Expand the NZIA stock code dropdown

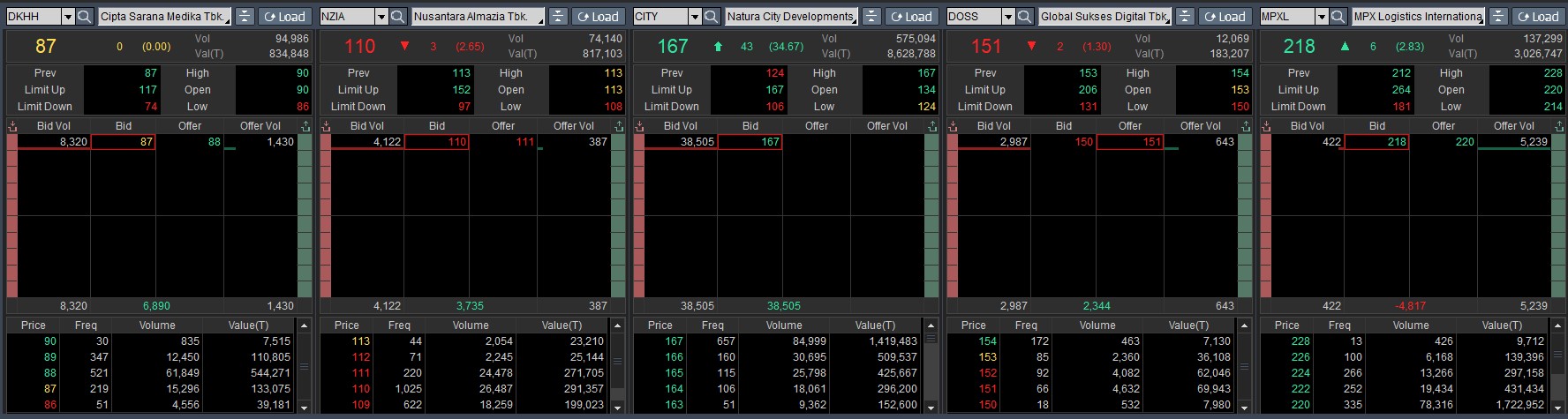pos(381,17)
